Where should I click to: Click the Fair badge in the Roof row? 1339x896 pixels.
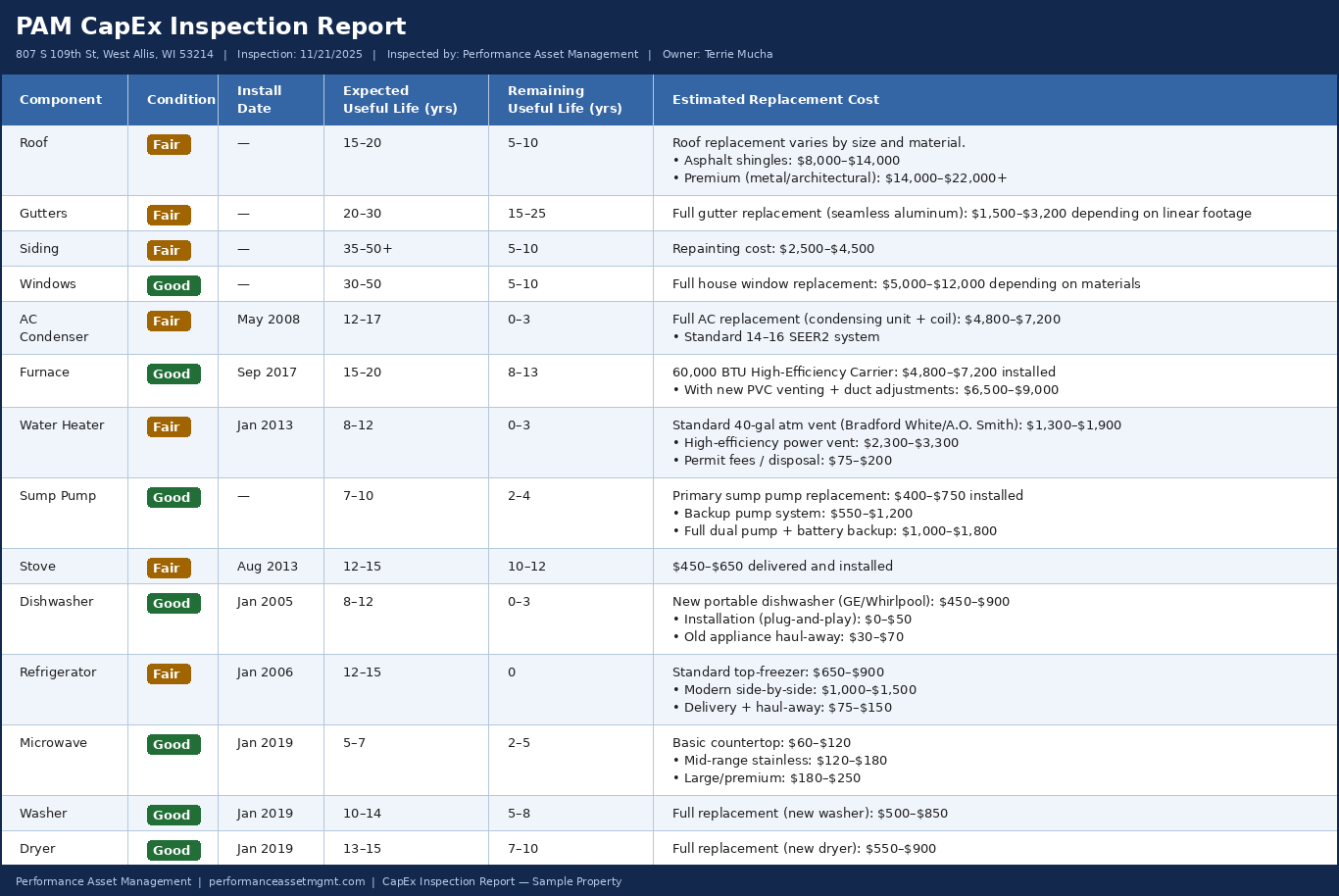(x=169, y=145)
